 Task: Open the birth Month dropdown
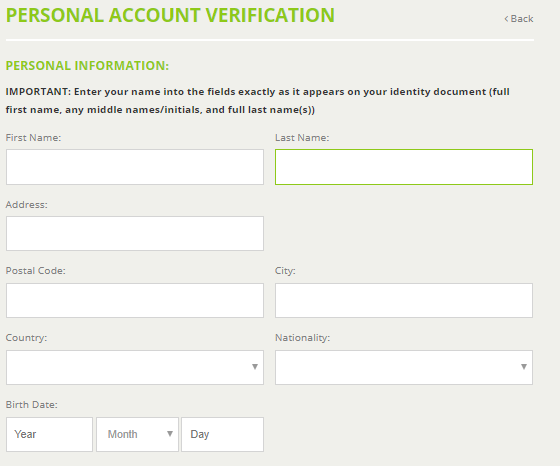(138, 434)
